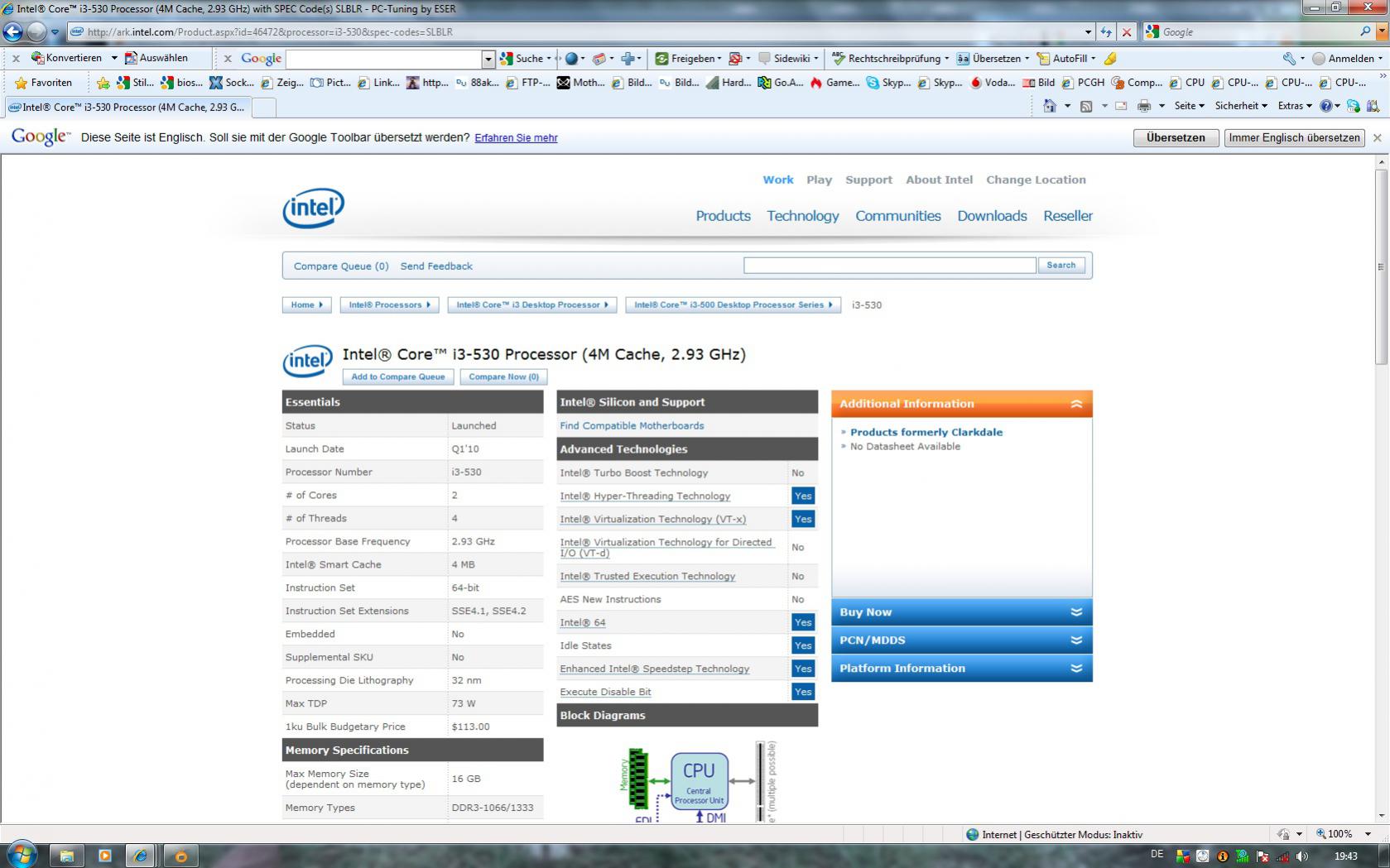This screenshot has width=1390, height=868.
Task: Open the Extras menu dropdown
Action: tap(1295, 106)
